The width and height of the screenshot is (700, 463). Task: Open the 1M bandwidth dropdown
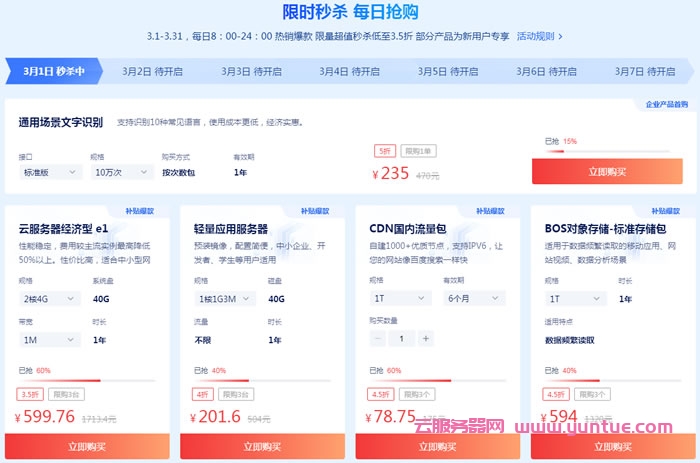tap(49, 340)
